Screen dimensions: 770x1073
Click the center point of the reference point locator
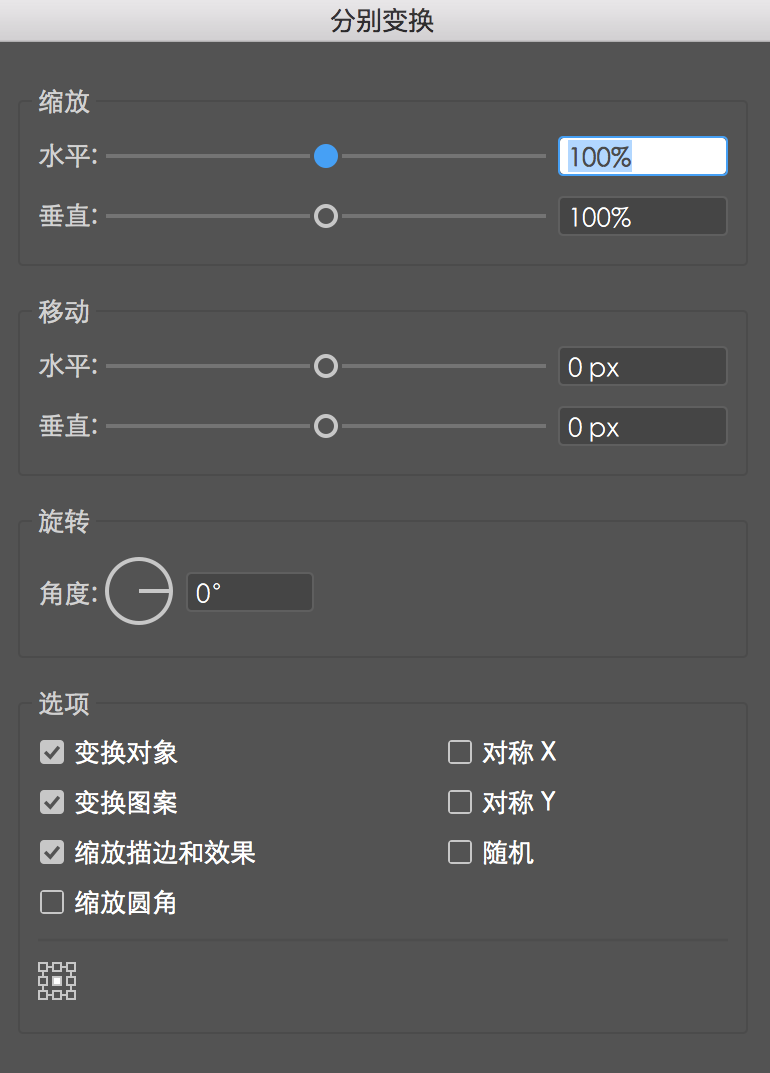click(x=57, y=982)
